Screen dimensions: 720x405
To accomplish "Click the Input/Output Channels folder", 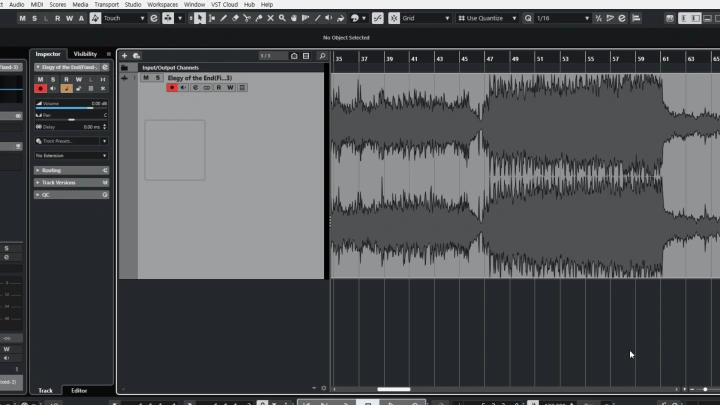I will 124,68.
